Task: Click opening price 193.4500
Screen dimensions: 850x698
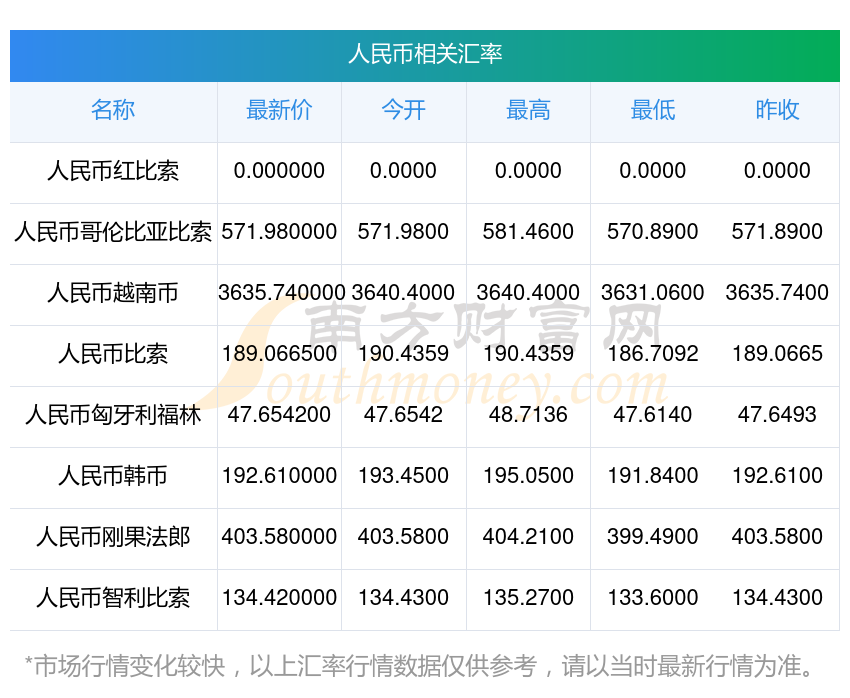Action: (x=403, y=476)
